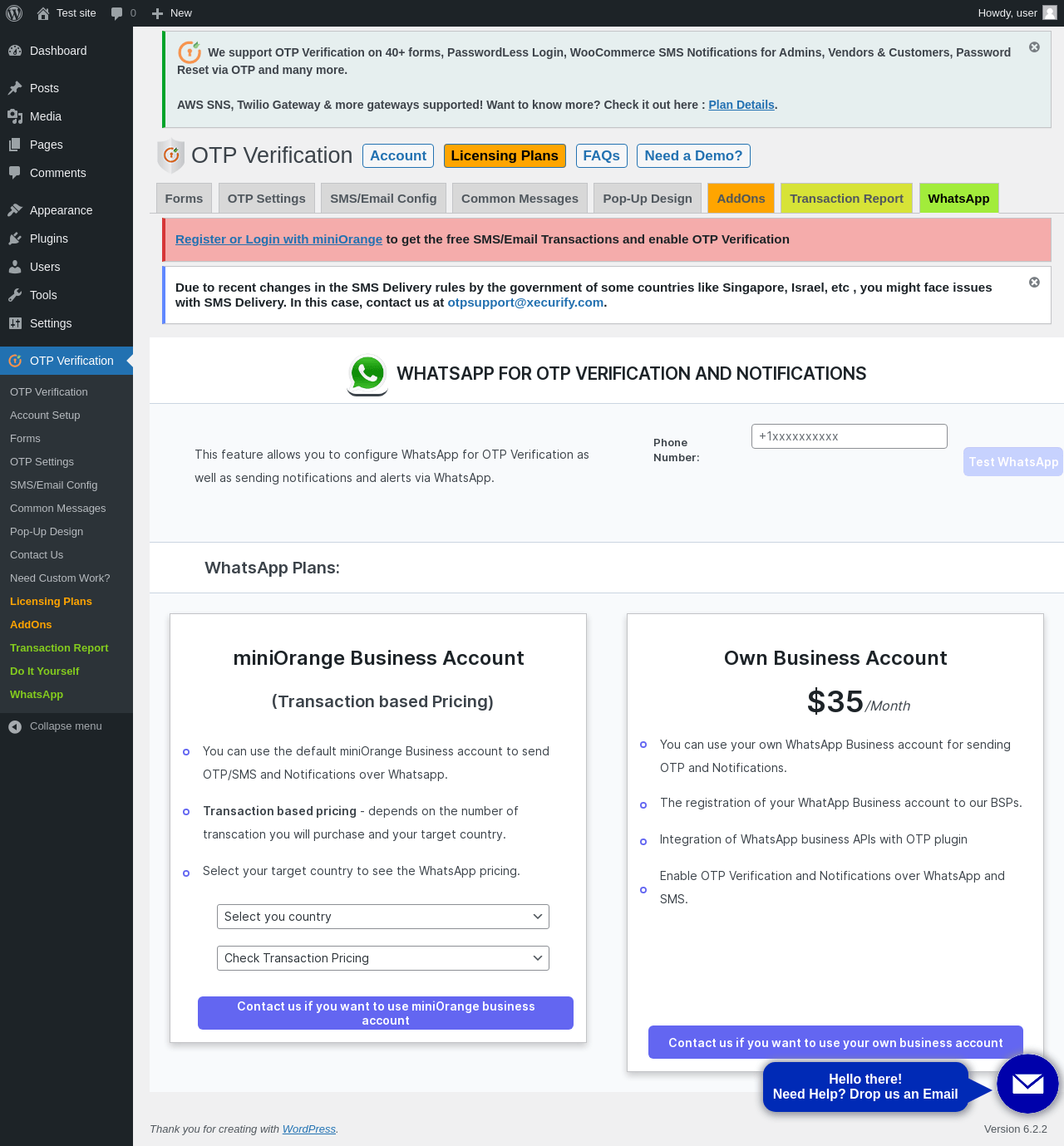Click the Collapse menu arrow icon
The height and width of the screenshot is (1146, 1064).
15,726
